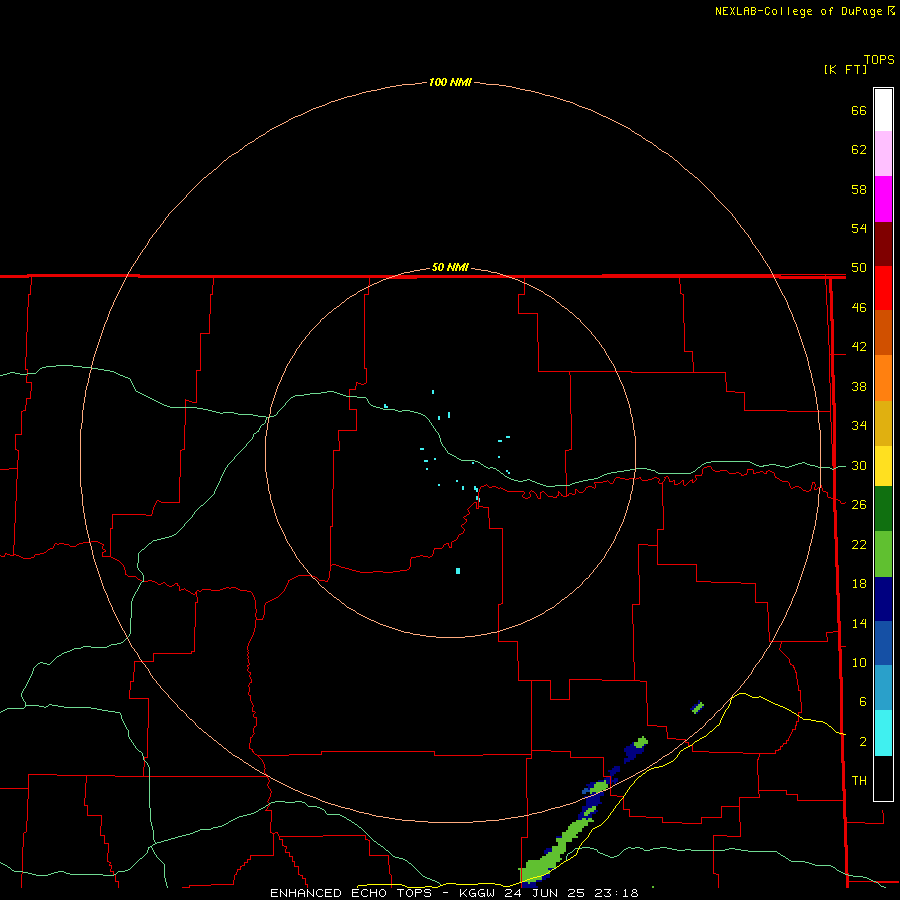This screenshot has height=900, width=900.
Task: Click the 34 legend value
Action: tap(859, 426)
